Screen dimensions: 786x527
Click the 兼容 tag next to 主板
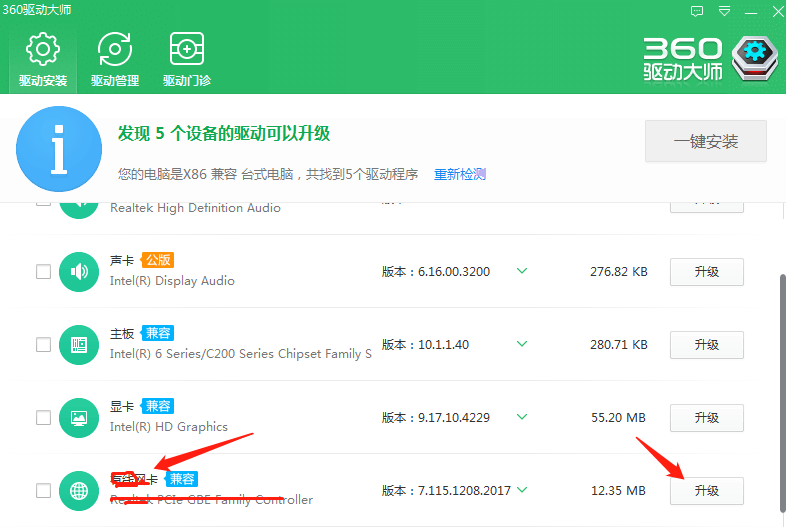(x=157, y=333)
